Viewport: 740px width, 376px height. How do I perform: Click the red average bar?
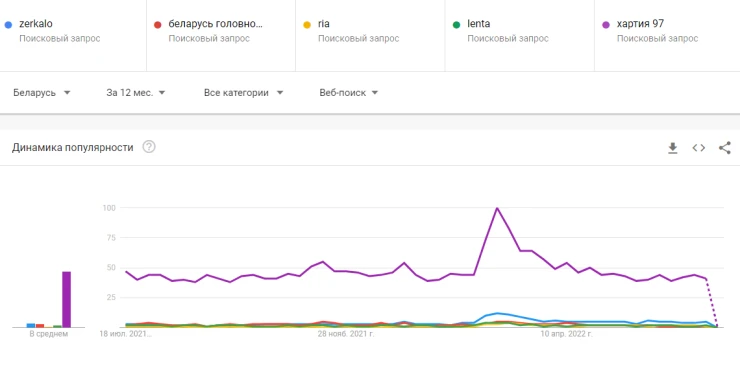click(40, 326)
